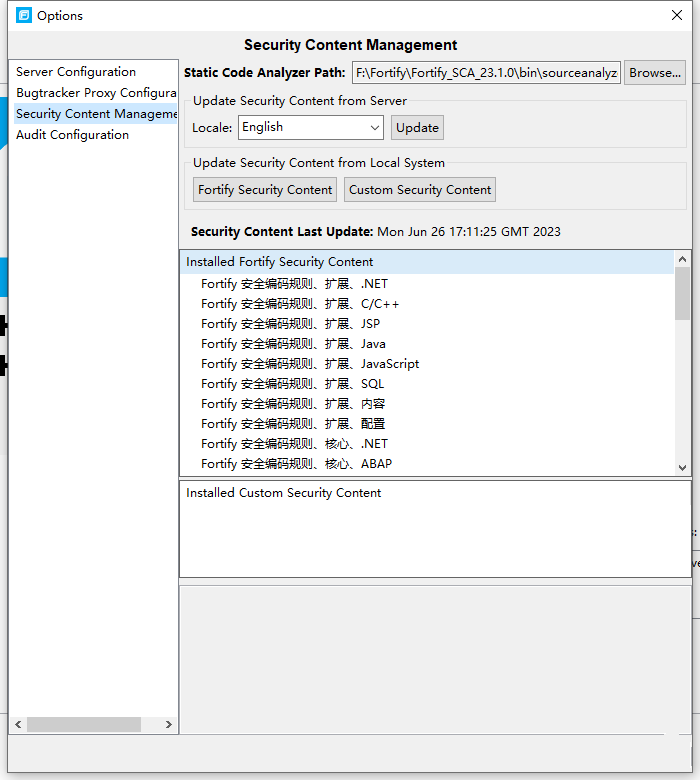Select rule pack ending with SQL
The width and height of the screenshot is (700, 780).
click(293, 384)
